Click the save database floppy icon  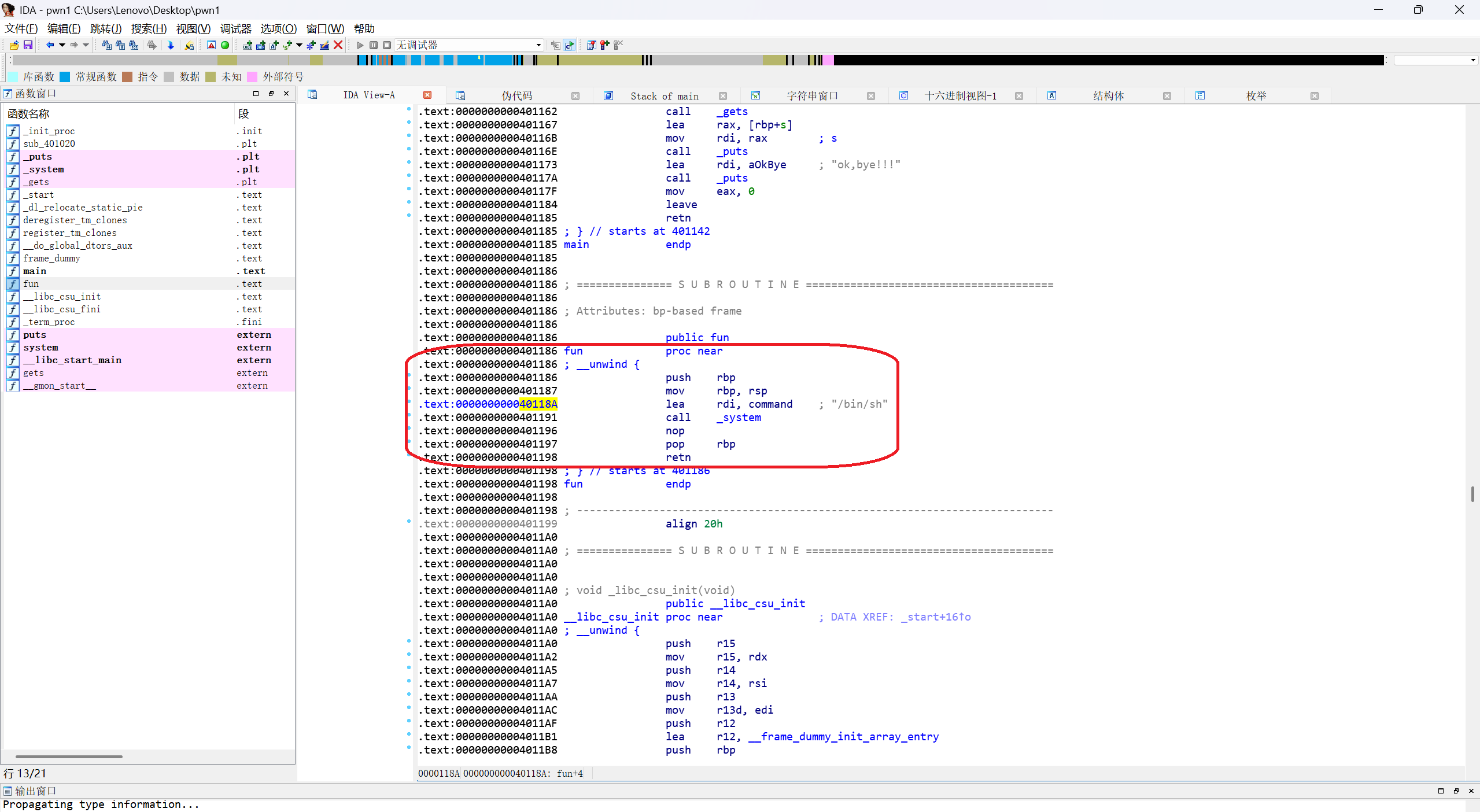click(27, 45)
